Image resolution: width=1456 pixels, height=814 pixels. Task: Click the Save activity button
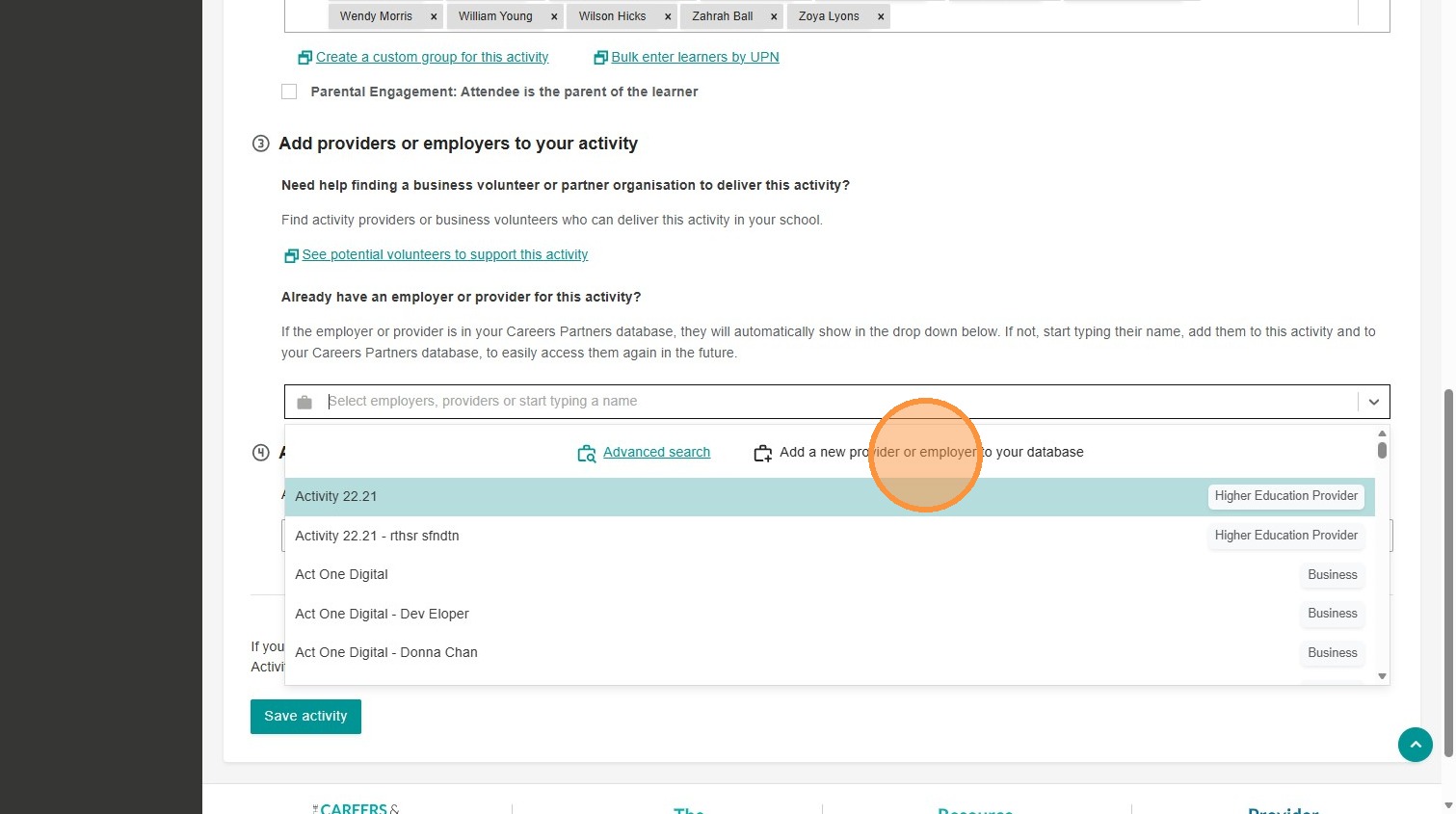click(305, 717)
